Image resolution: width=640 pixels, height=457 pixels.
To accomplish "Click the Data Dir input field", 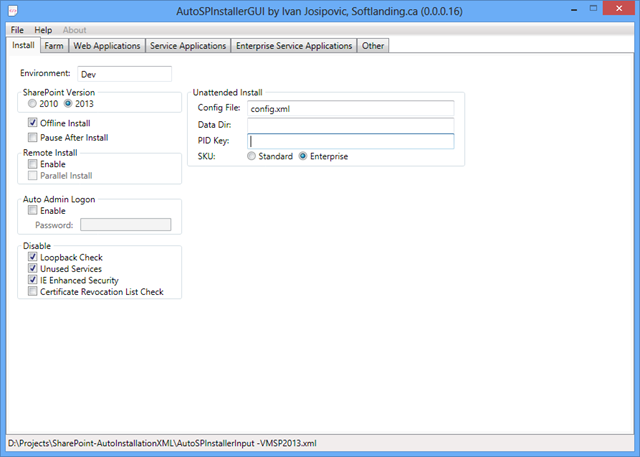I will point(351,125).
